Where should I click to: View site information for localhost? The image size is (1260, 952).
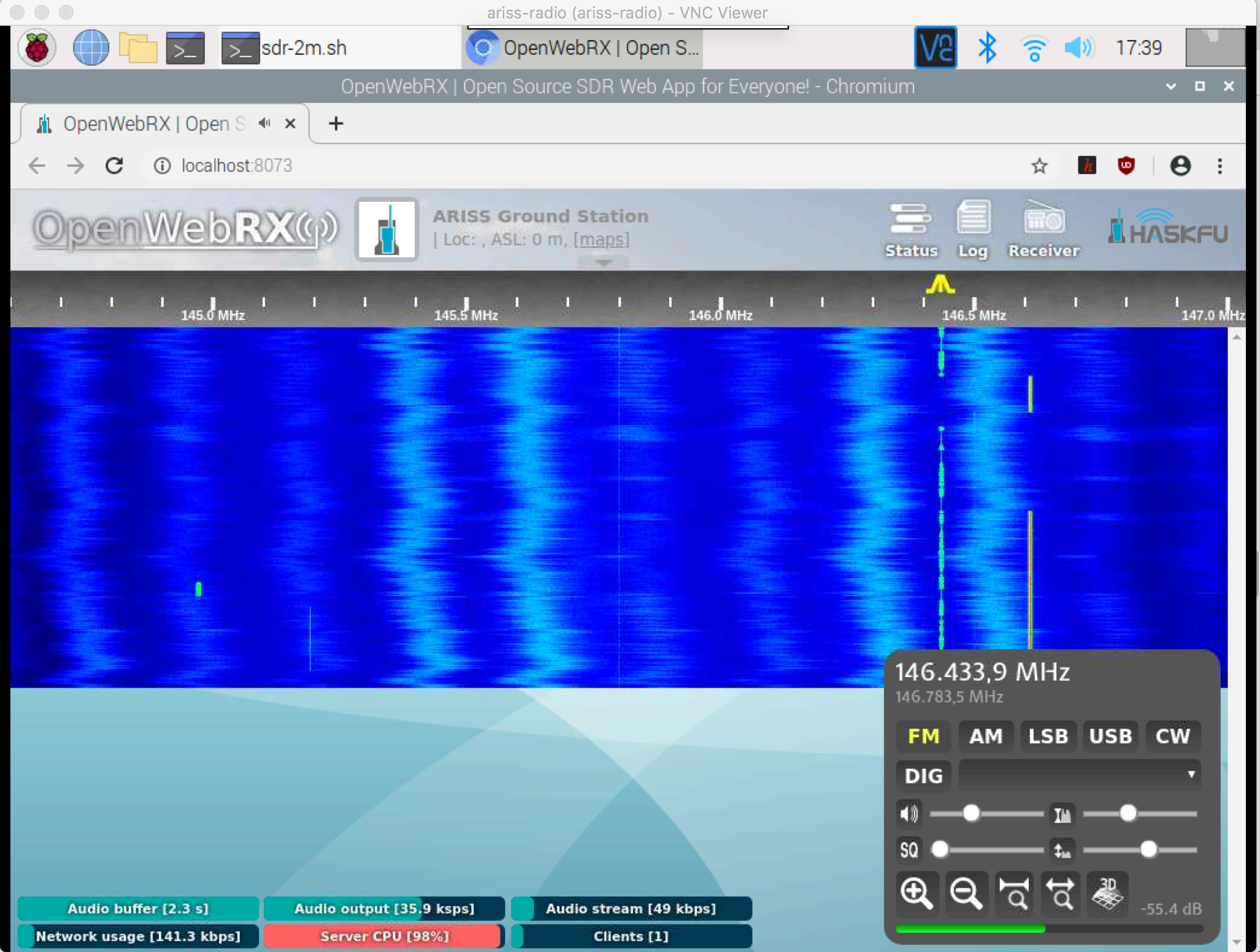(162, 166)
